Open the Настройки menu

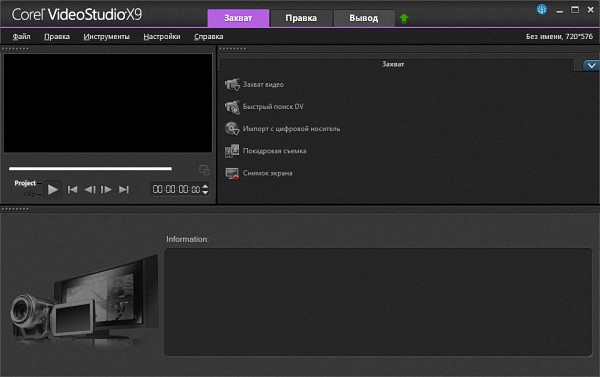pyautogui.click(x=161, y=36)
